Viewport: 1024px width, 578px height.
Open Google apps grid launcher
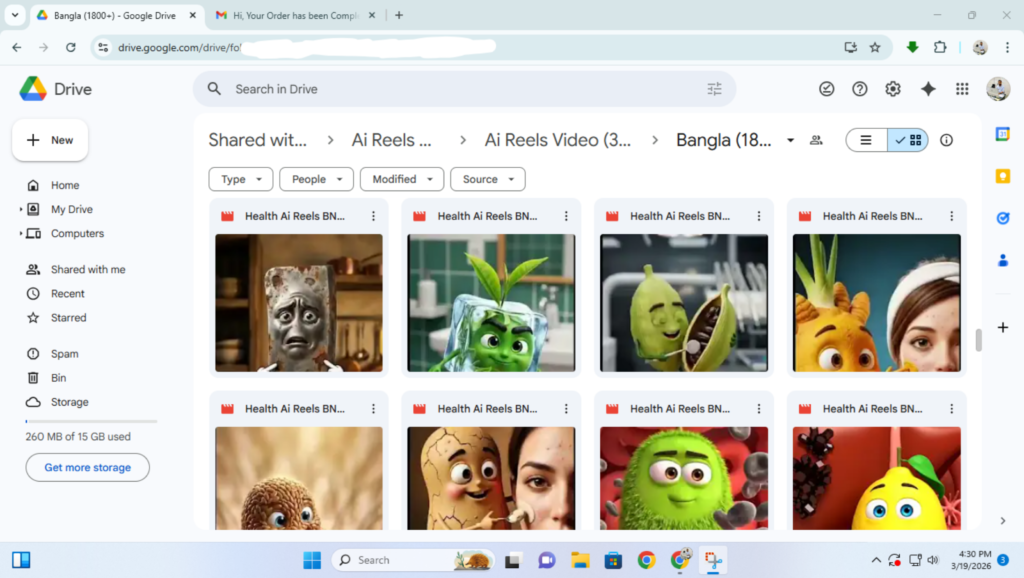962,89
